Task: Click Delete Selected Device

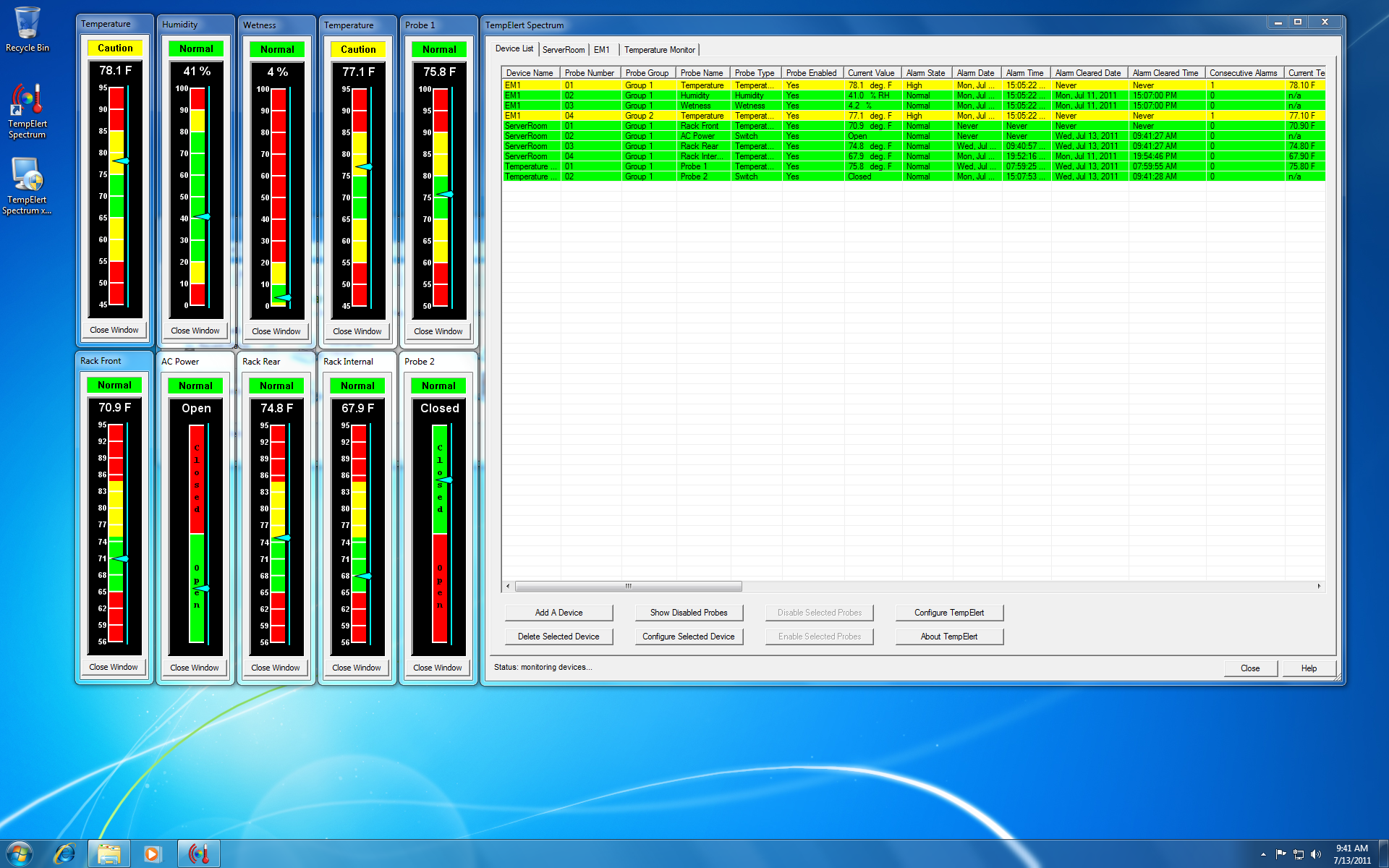Action: 558,637
